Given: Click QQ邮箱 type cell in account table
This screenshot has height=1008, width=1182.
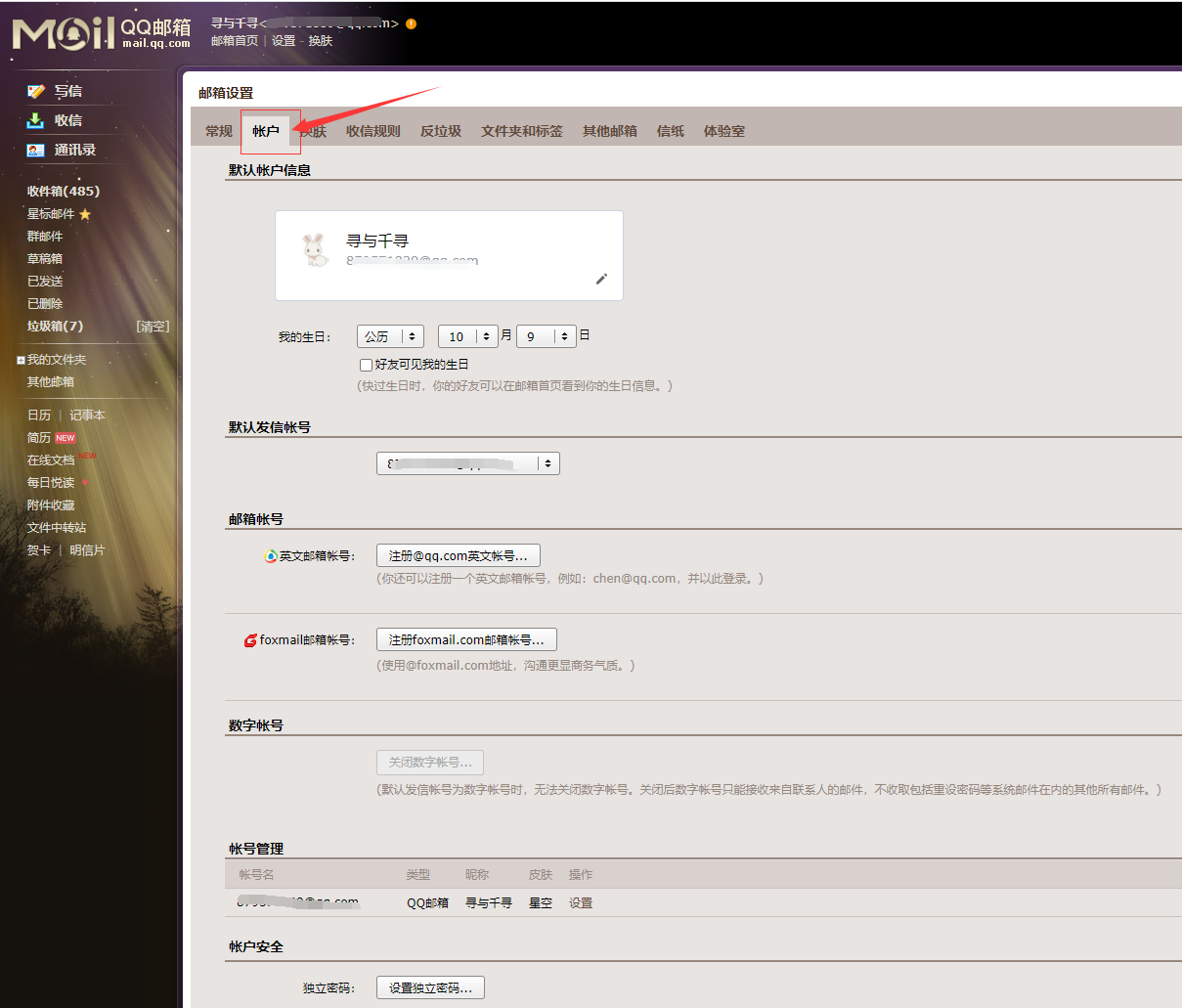Looking at the screenshot, I should (427, 903).
